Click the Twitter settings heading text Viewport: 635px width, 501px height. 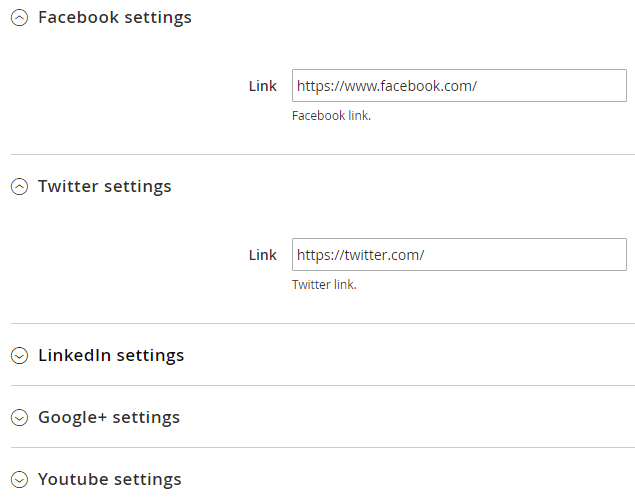(105, 187)
